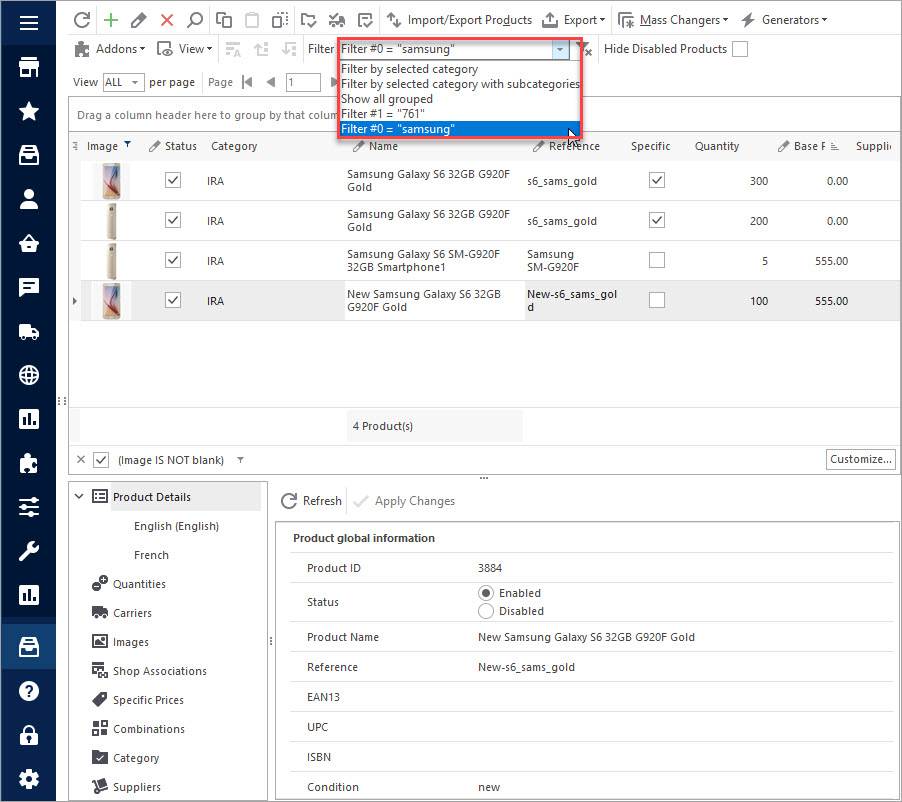Viewport: 902px width, 802px height.
Task: Open the shipping truck icon in the sidebar
Action: tap(29, 331)
